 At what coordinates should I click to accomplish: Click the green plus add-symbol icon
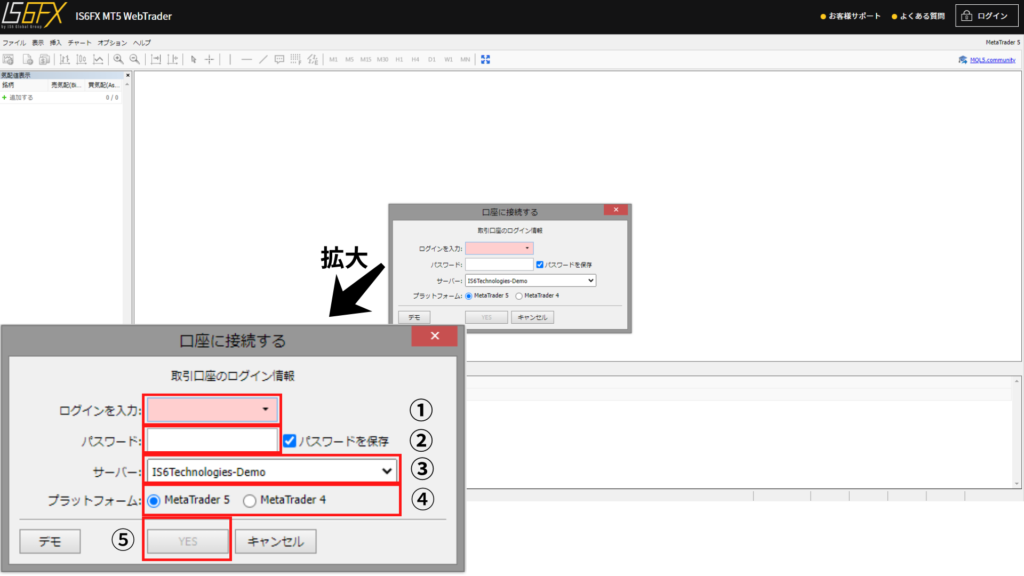pyautogui.click(x=5, y=97)
